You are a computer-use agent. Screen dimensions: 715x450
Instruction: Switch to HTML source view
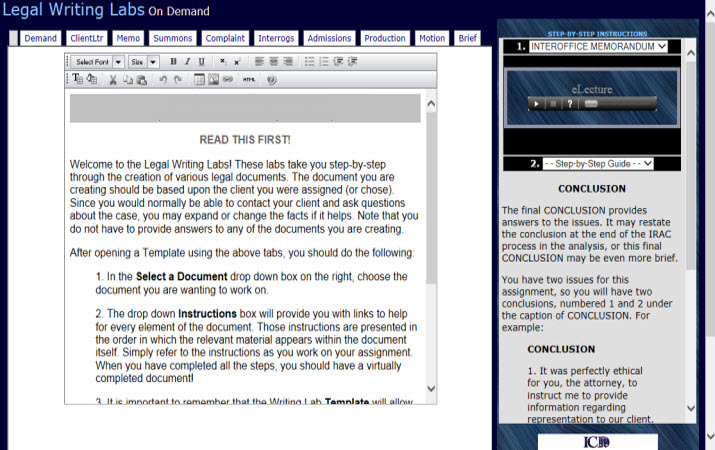(249, 80)
